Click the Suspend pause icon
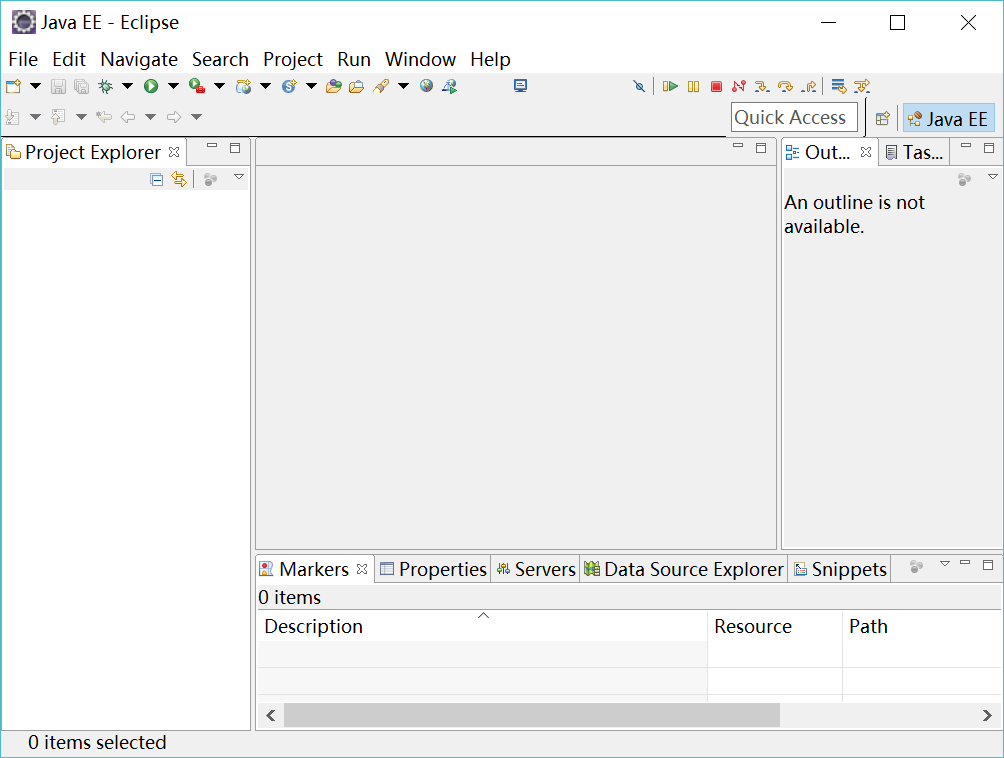The height and width of the screenshot is (758, 1004). [x=693, y=86]
